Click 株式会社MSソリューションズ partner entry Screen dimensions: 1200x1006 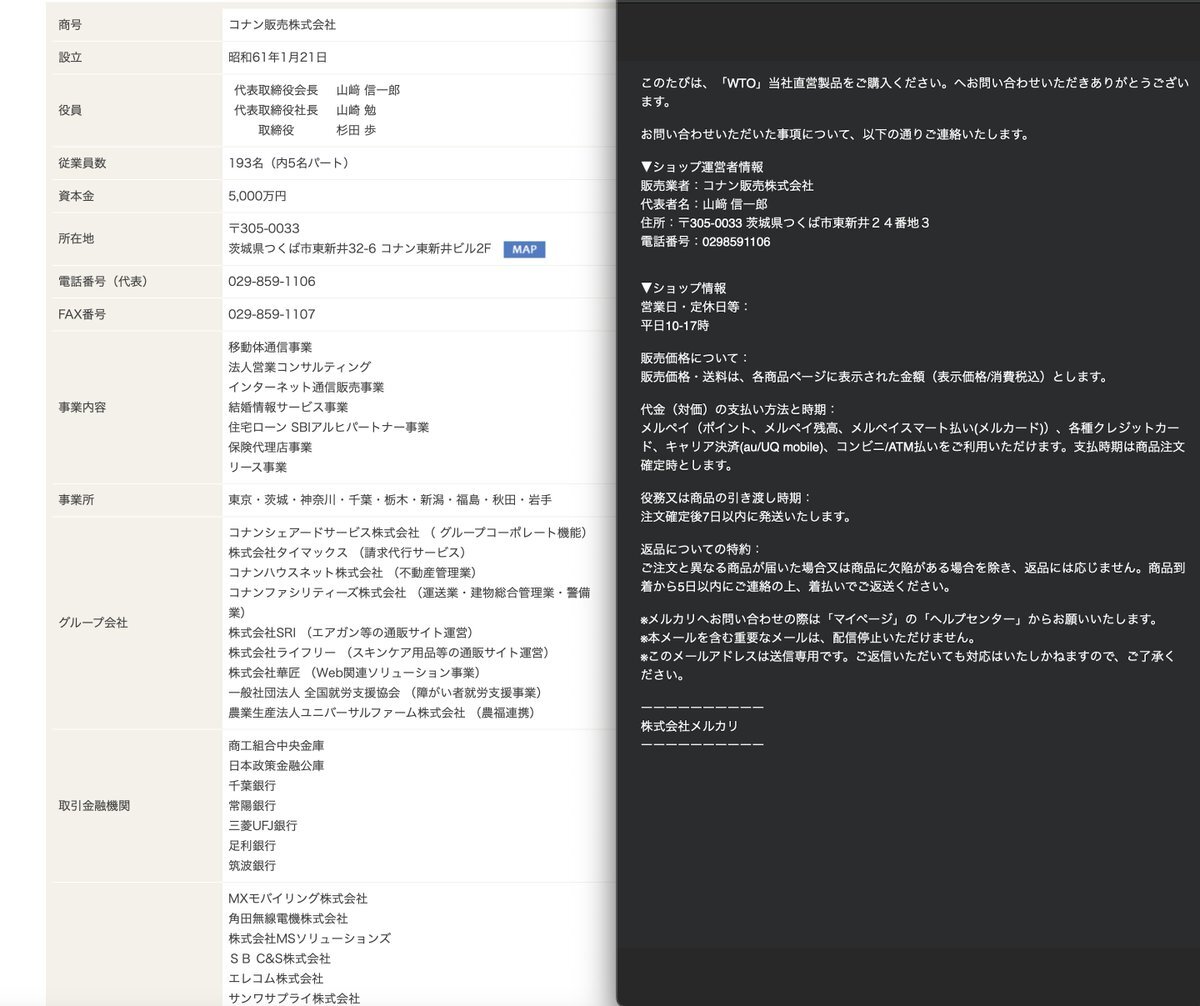(x=309, y=939)
